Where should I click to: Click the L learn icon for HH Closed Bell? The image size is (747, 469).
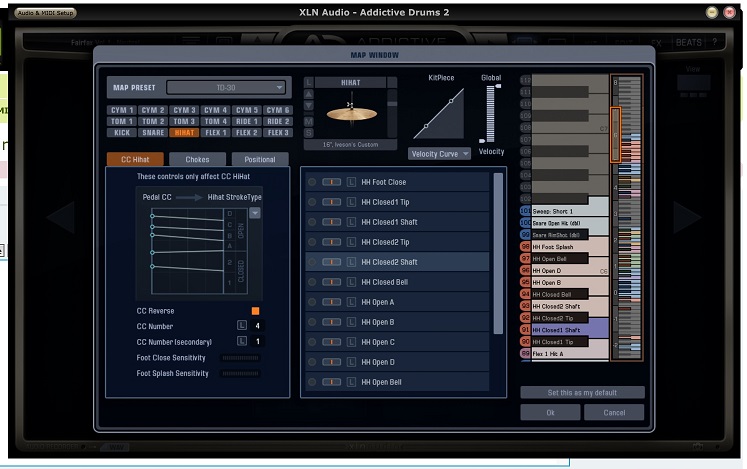click(351, 282)
